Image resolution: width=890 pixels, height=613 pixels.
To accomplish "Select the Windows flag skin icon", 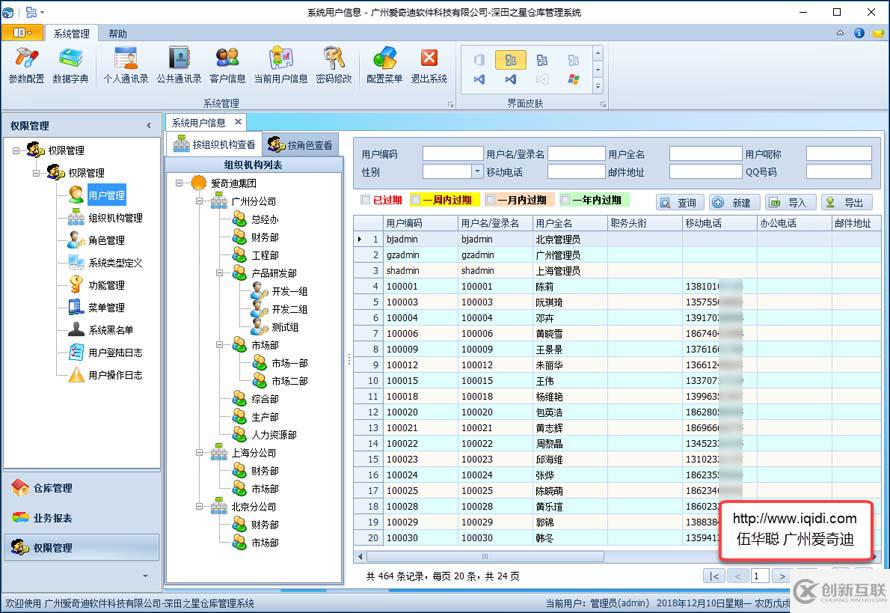I will click(573, 79).
